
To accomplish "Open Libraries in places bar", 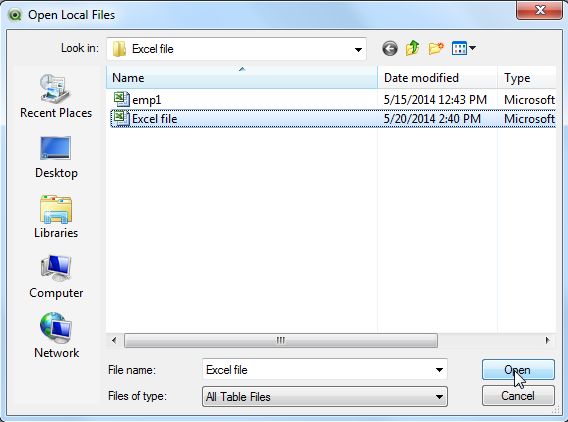I will (56, 217).
